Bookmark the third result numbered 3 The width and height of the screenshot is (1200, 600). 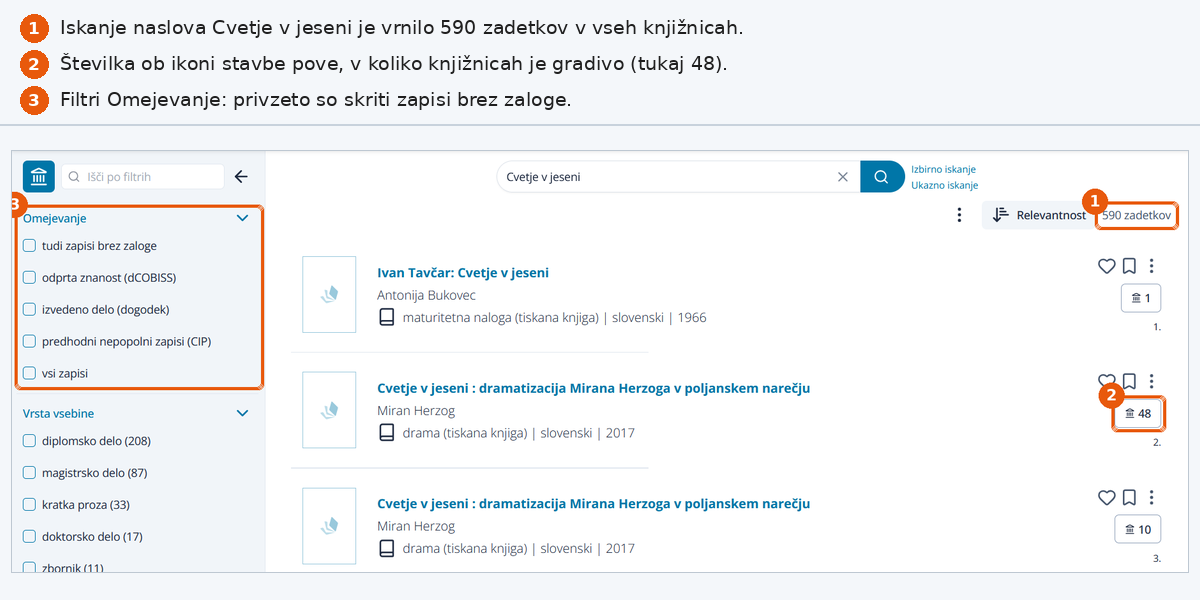point(1129,497)
